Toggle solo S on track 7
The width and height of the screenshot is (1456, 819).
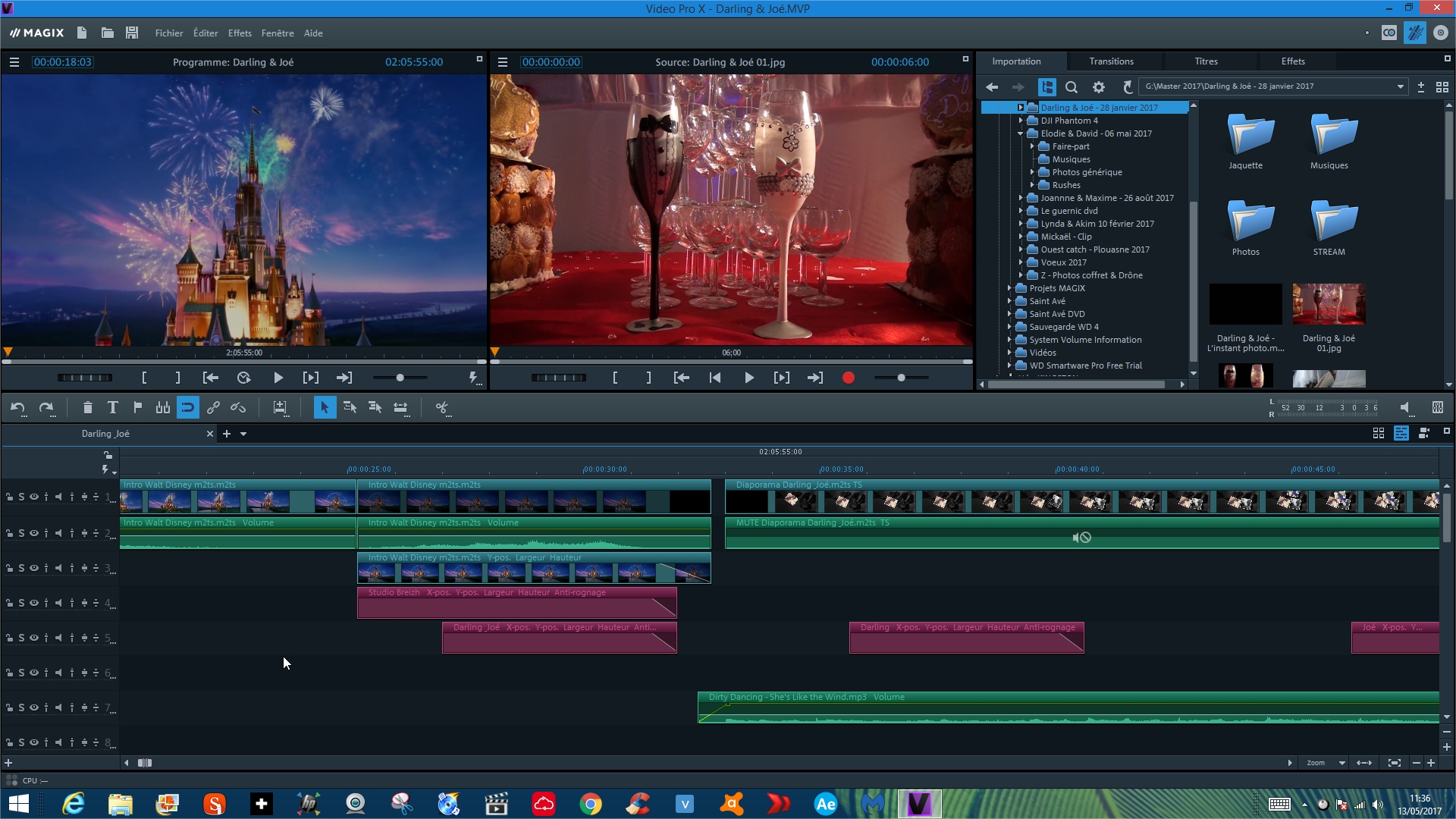coord(21,708)
